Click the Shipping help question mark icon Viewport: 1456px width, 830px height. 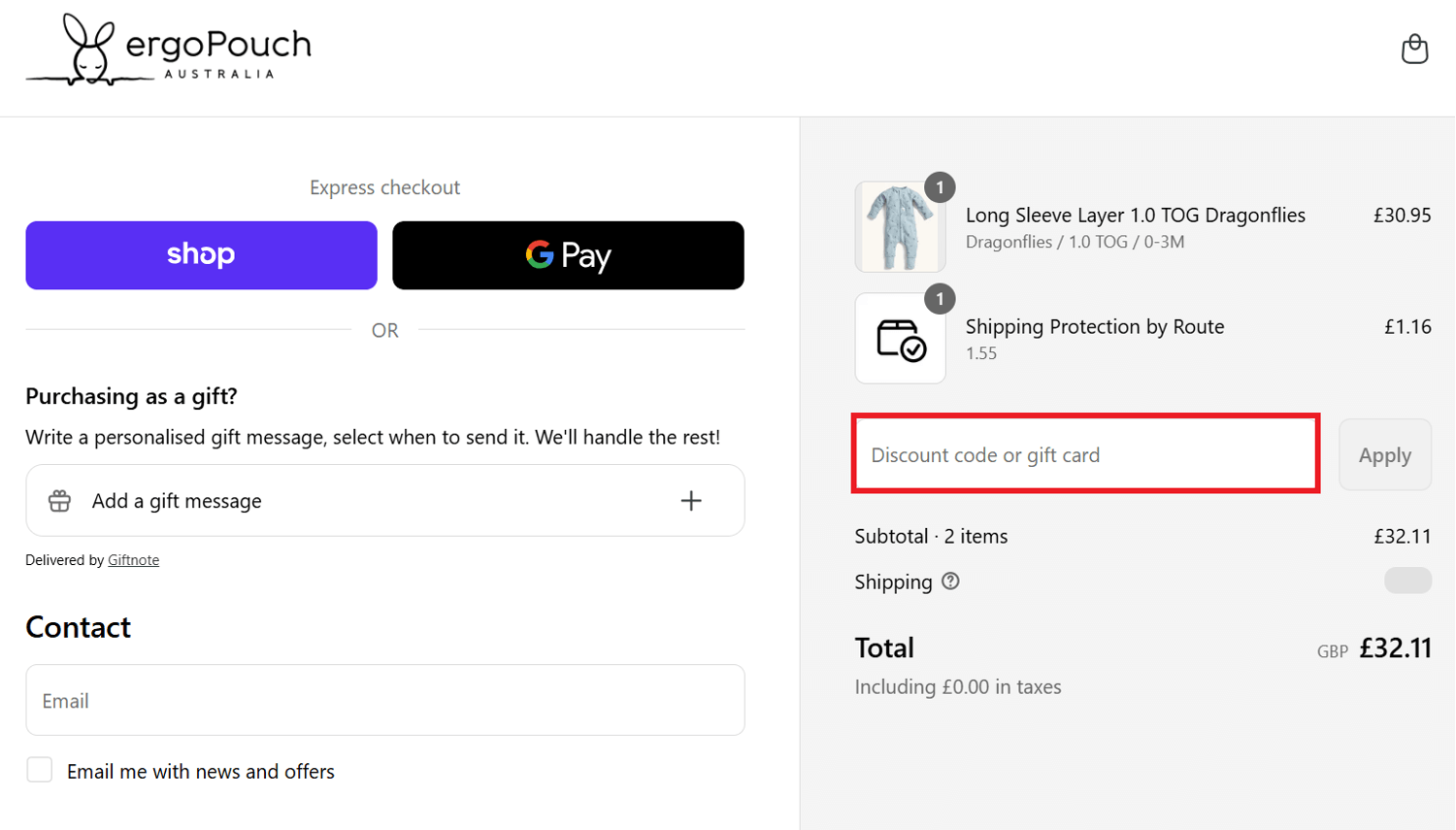(x=950, y=581)
